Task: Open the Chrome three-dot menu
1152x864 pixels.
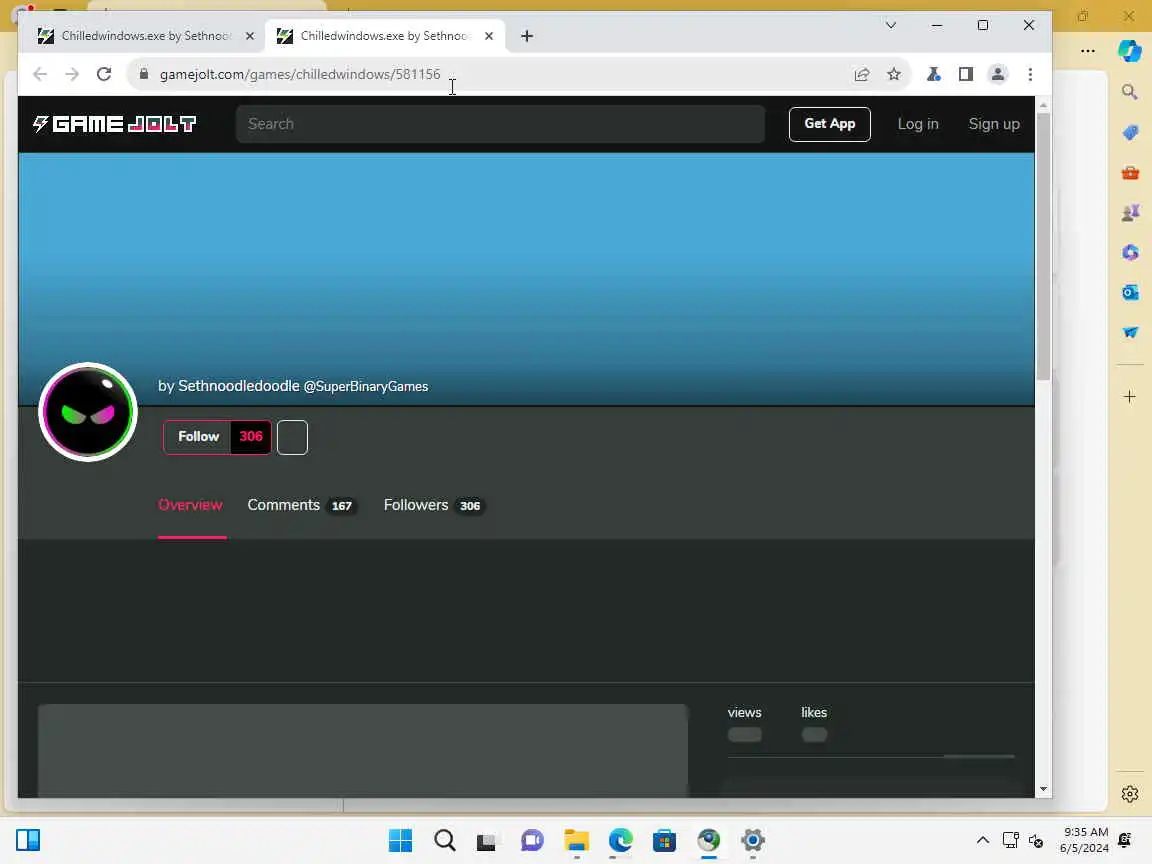Action: point(1030,74)
